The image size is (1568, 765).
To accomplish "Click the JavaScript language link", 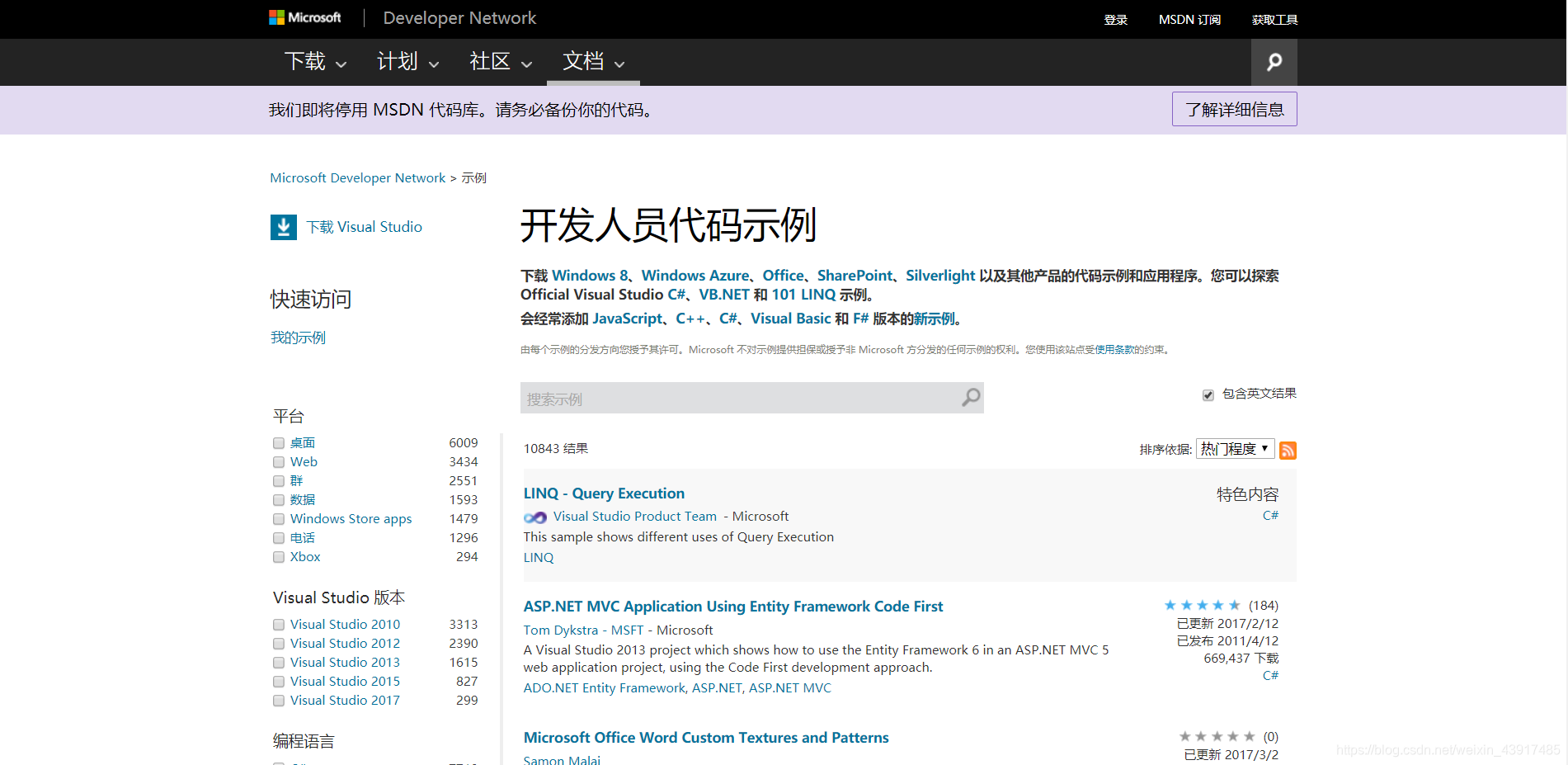I will [627, 319].
